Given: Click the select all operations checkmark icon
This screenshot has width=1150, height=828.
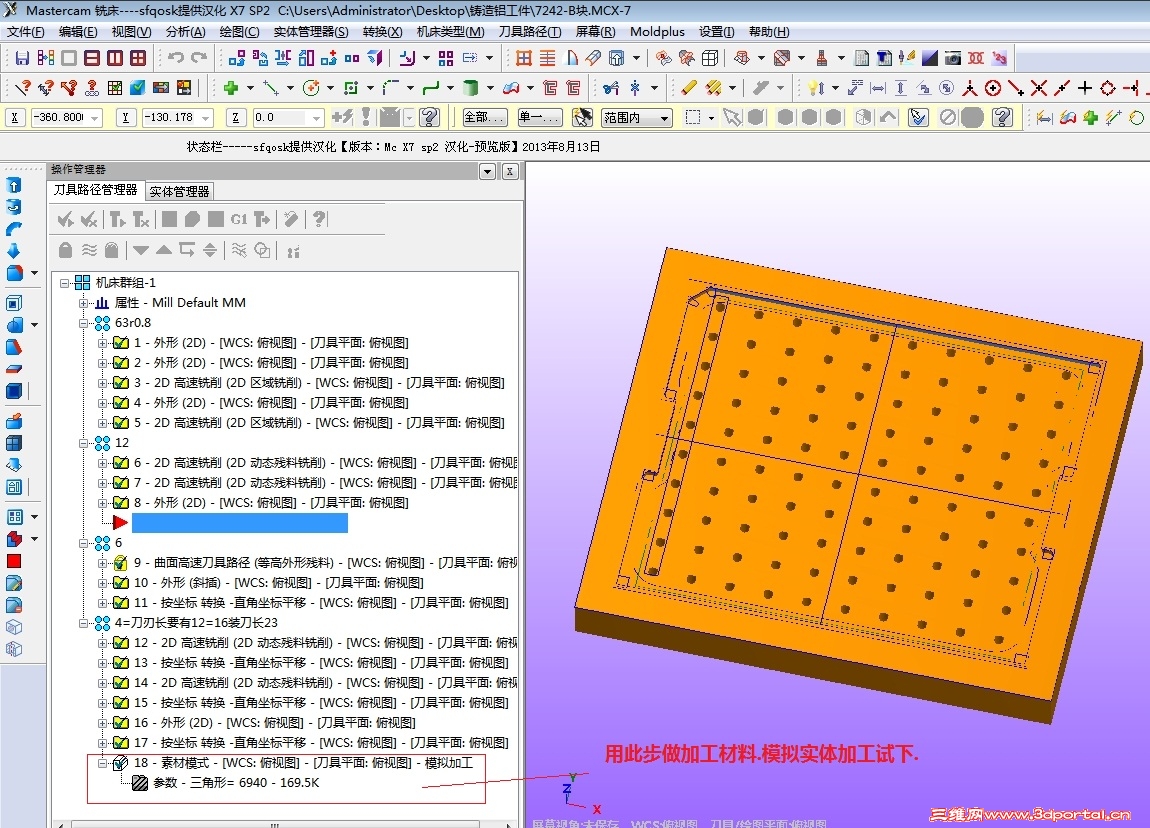Looking at the screenshot, I should point(66,219).
